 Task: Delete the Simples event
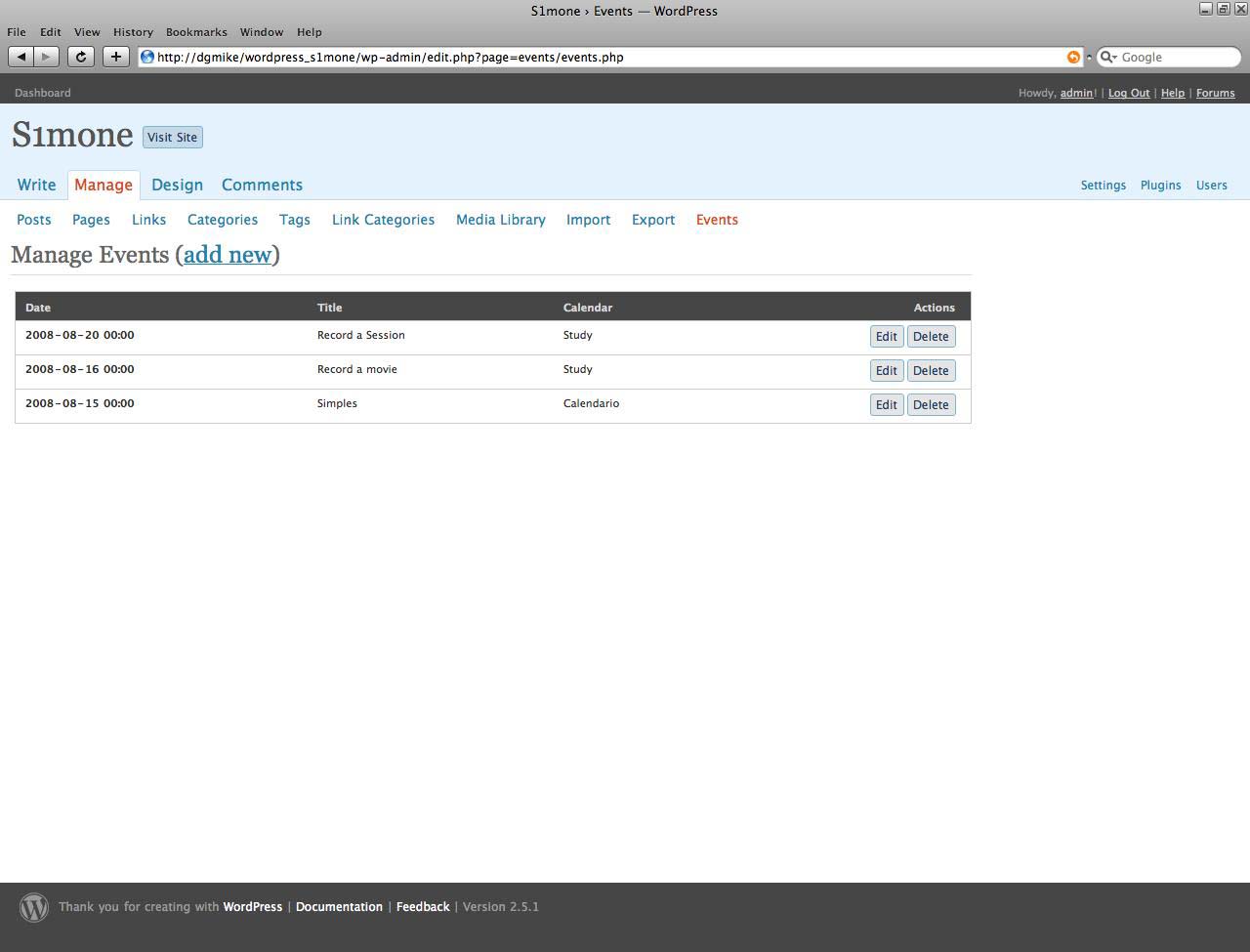tap(931, 404)
